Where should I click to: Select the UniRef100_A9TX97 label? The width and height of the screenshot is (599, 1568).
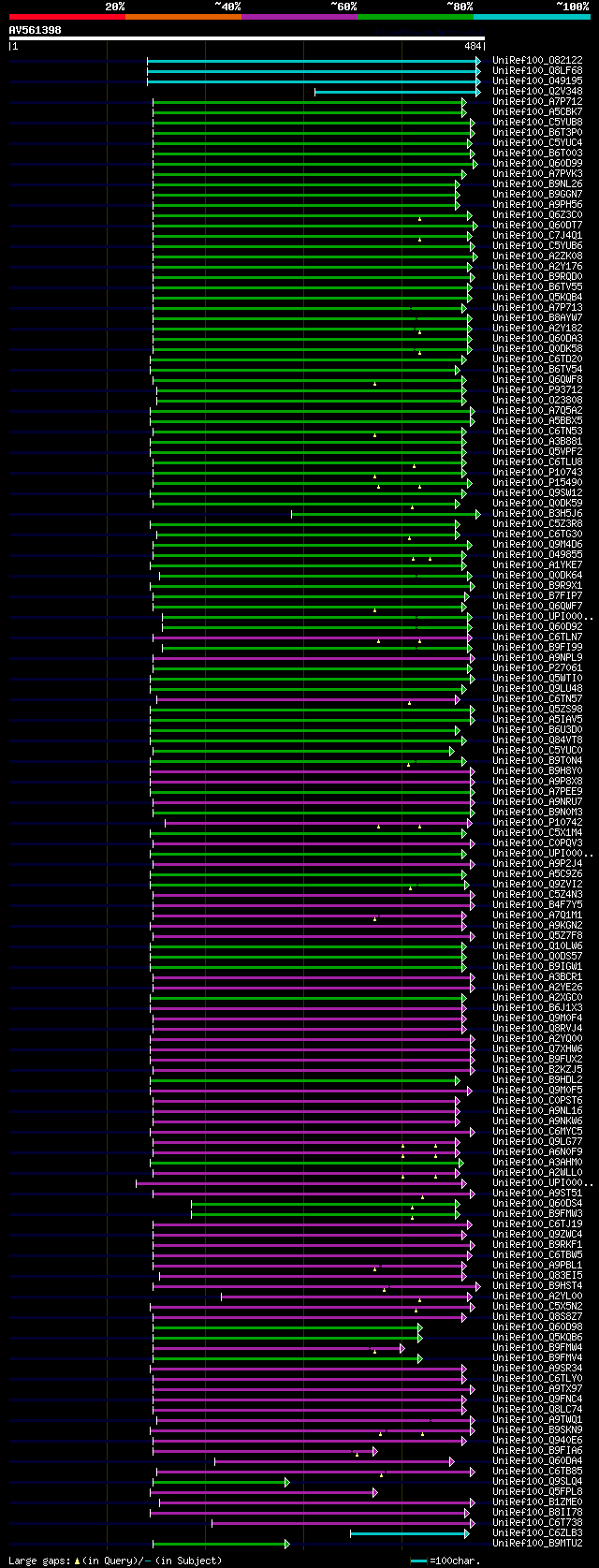537,1388
